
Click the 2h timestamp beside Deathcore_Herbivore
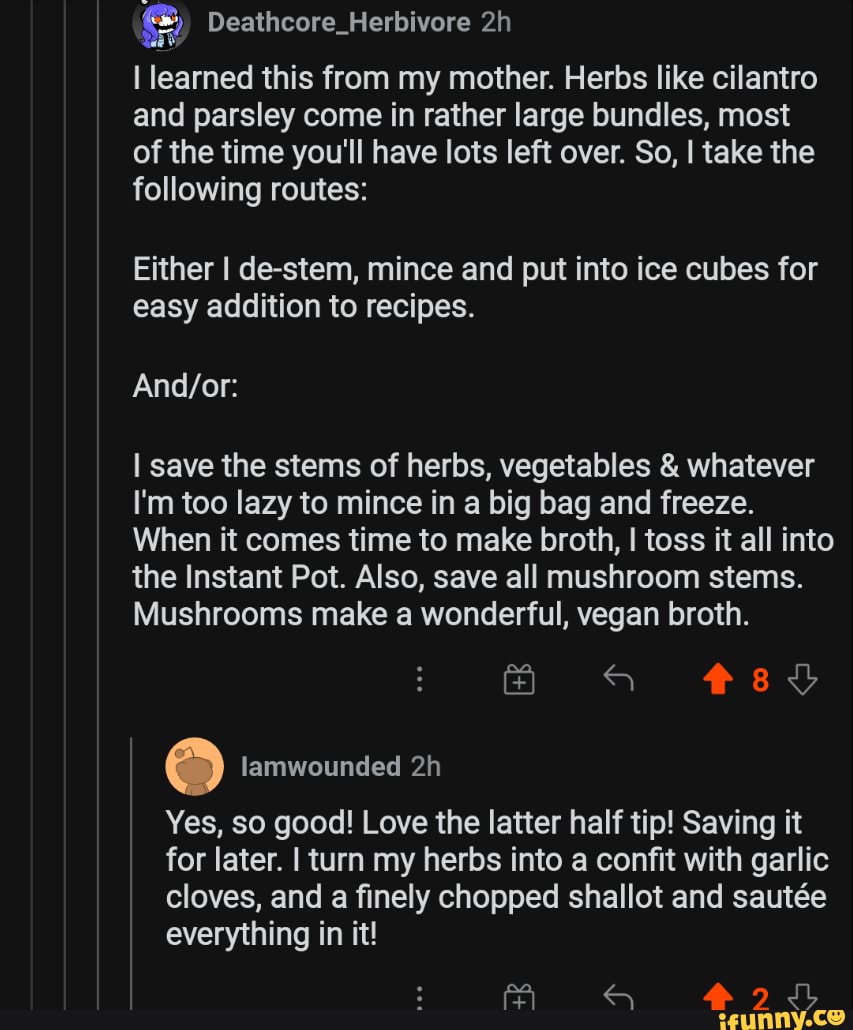(496, 22)
